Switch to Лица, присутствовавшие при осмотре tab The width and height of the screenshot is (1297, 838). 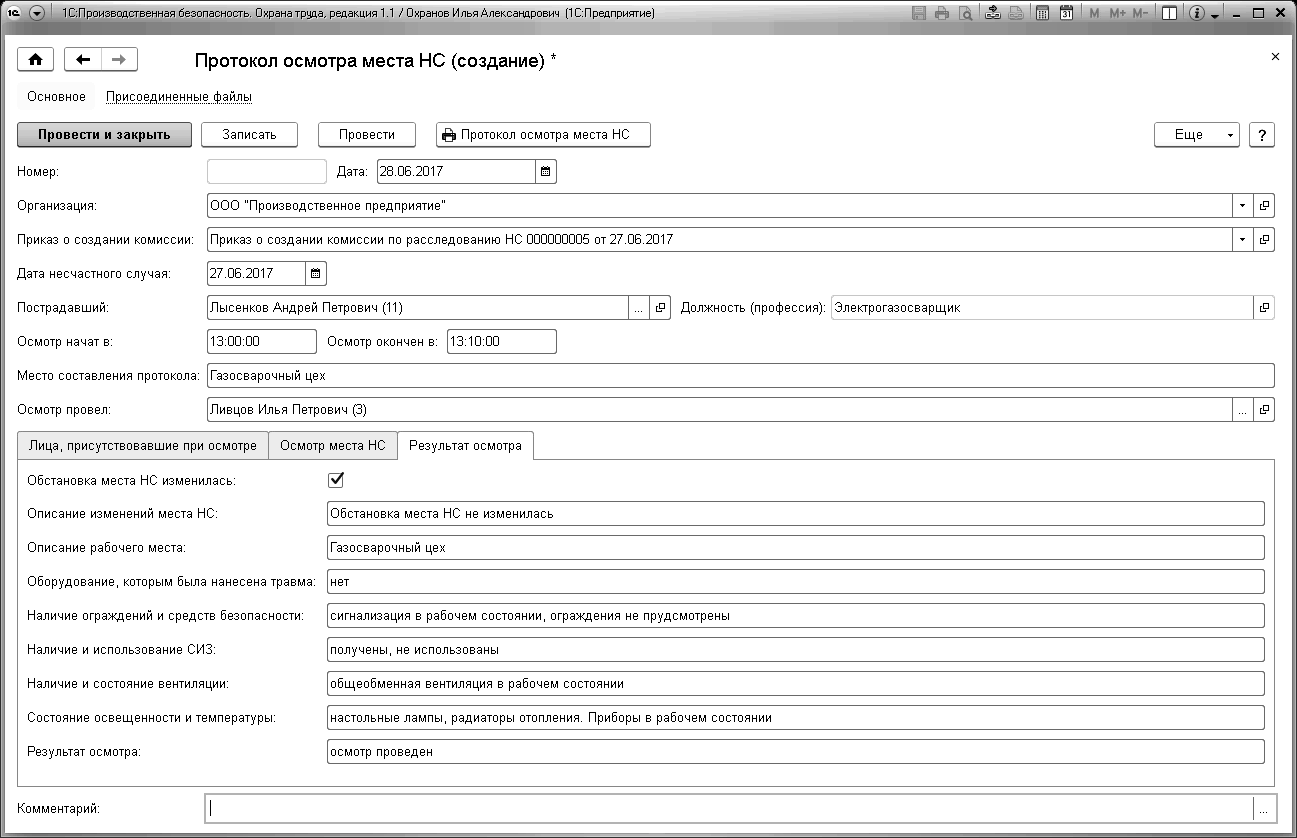(143, 446)
